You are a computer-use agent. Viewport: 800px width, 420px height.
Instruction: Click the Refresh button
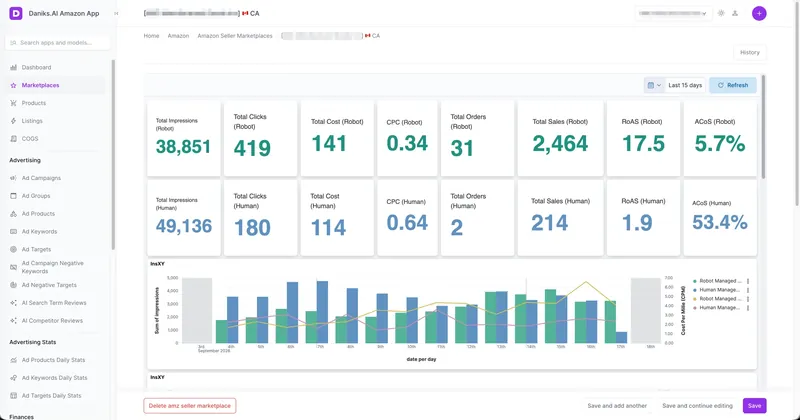[733, 85]
